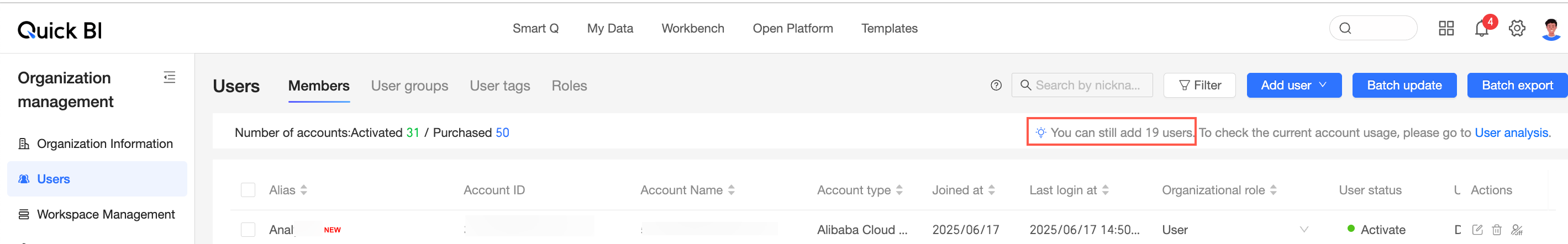Viewport: 1568px width, 244px height.
Task: Click the help question mark icon
Action: (996, 85)
